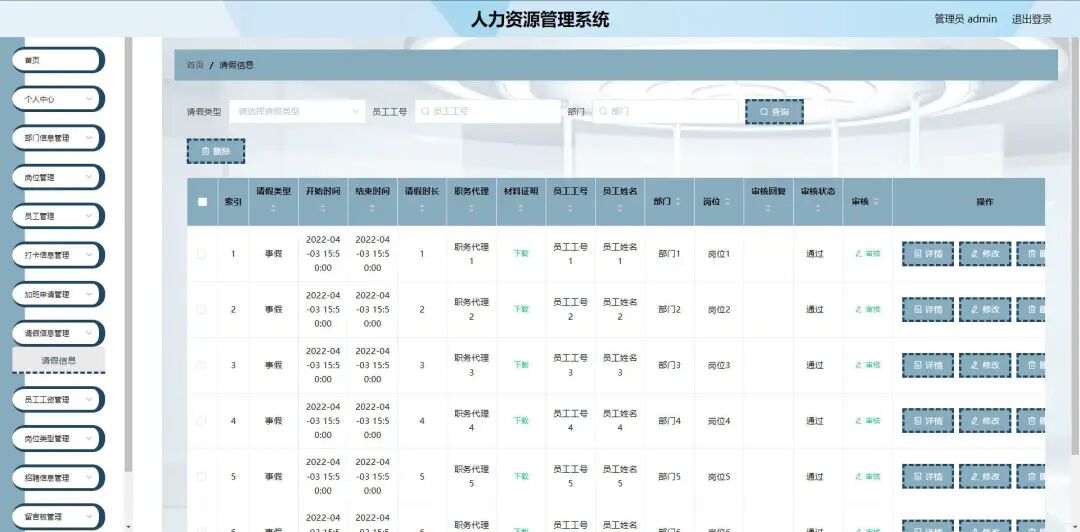Check the checkbox for row 3
The width and height of the screenshot is (1080, 532).
tap(202, 365)
